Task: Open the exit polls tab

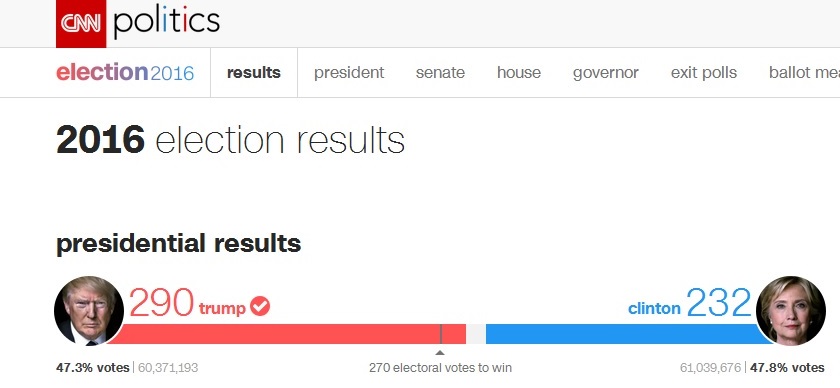Action: point(704,73)
